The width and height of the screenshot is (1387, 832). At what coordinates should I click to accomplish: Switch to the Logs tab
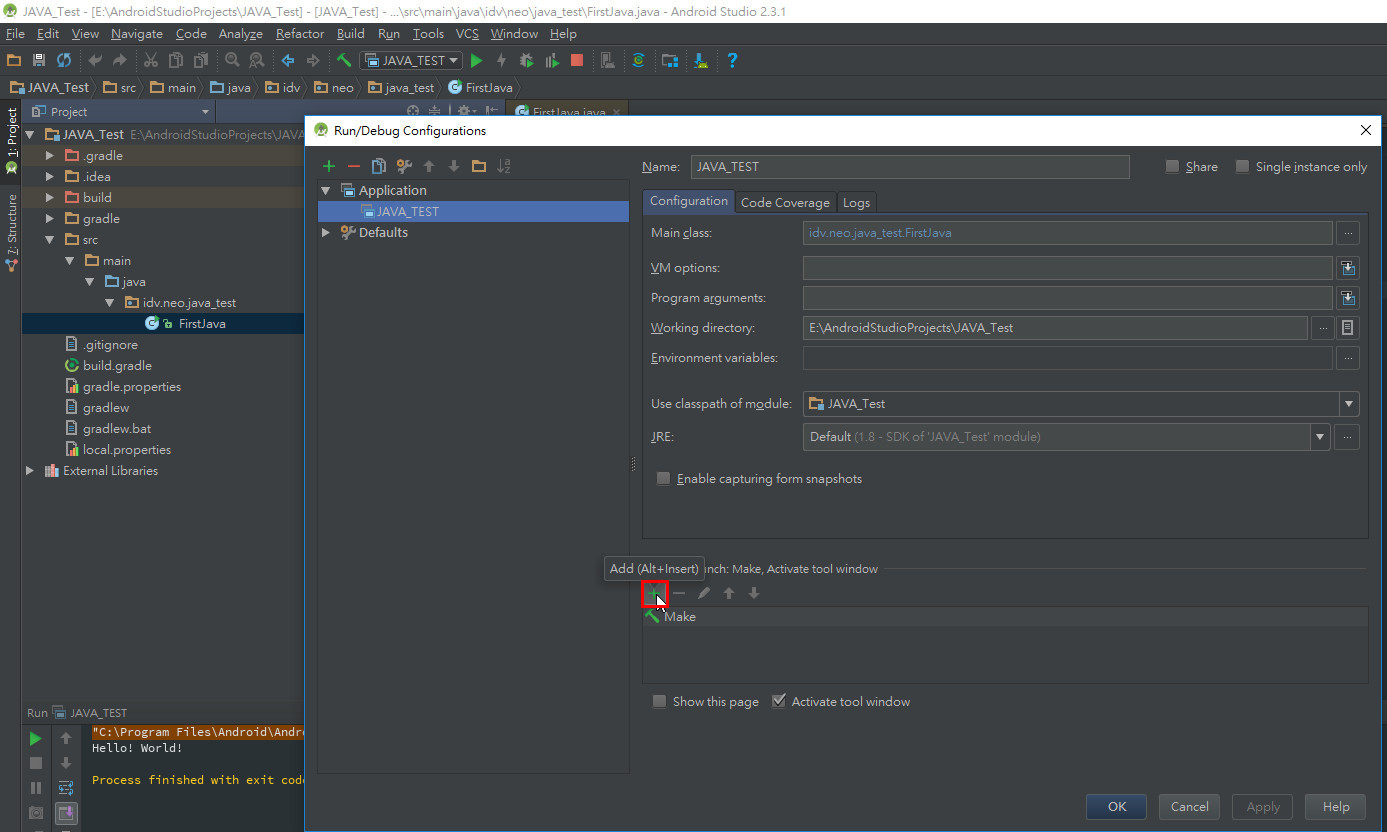[x=856, y=202]
